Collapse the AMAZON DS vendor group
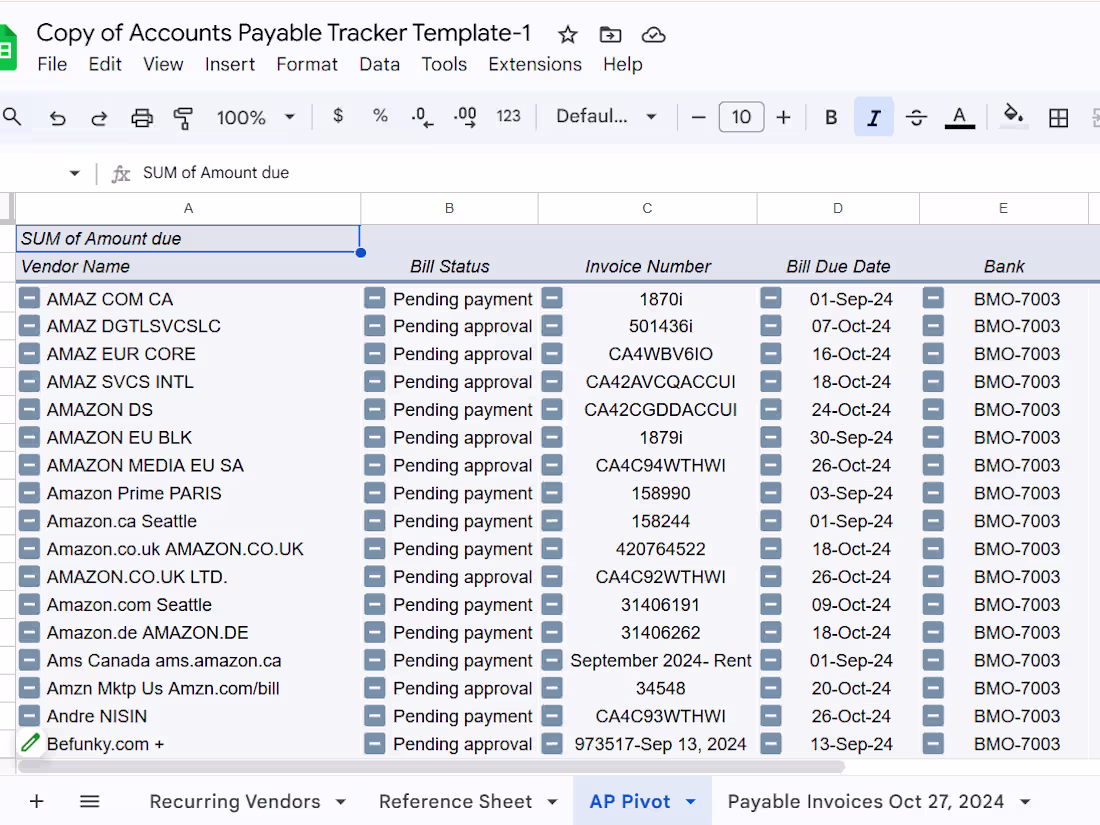The image size is (1100, 825). (29, 410)
